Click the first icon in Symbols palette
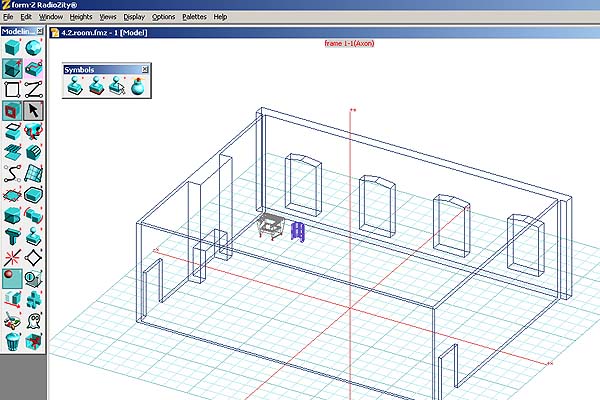This screenshot has width=600, height=400. 76,87
